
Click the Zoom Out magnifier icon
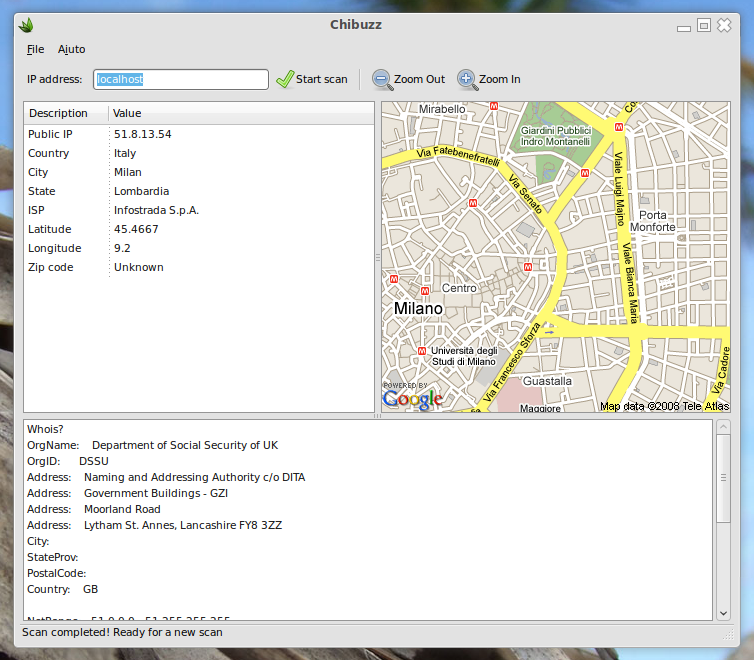(382, 79)
